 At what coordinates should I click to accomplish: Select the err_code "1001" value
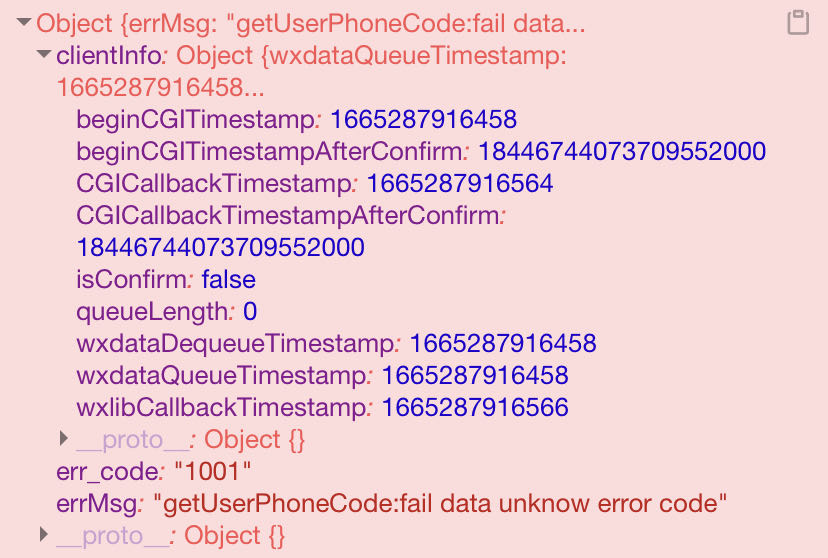coord(212,471)
